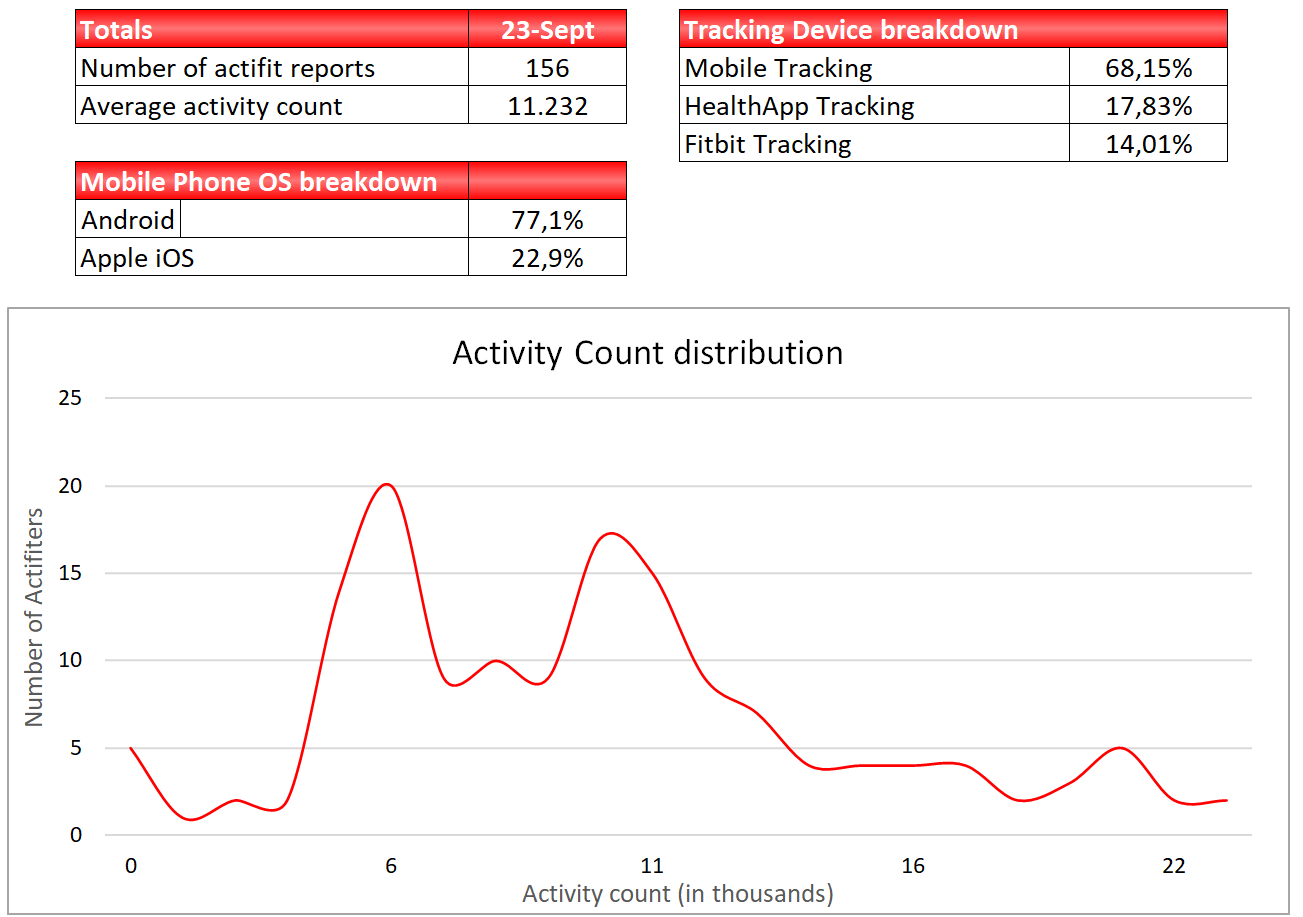The width and height of the screenshot is (1303, 917).
Task: Select the Apple iOS row label
Action: tap(271, 258)
